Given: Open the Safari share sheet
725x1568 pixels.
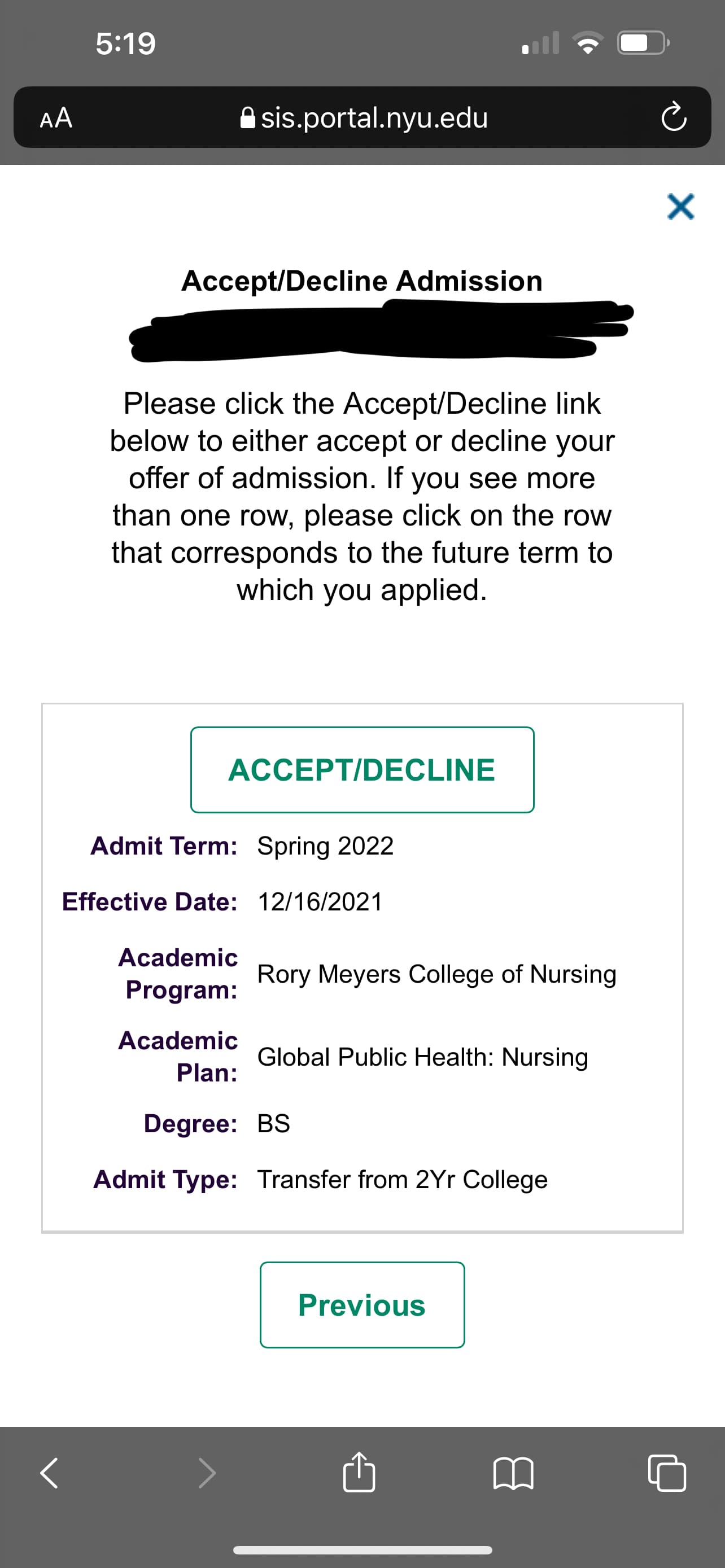Looking at the screenshot, I should pyautogui.click(x=359, y=1472).
